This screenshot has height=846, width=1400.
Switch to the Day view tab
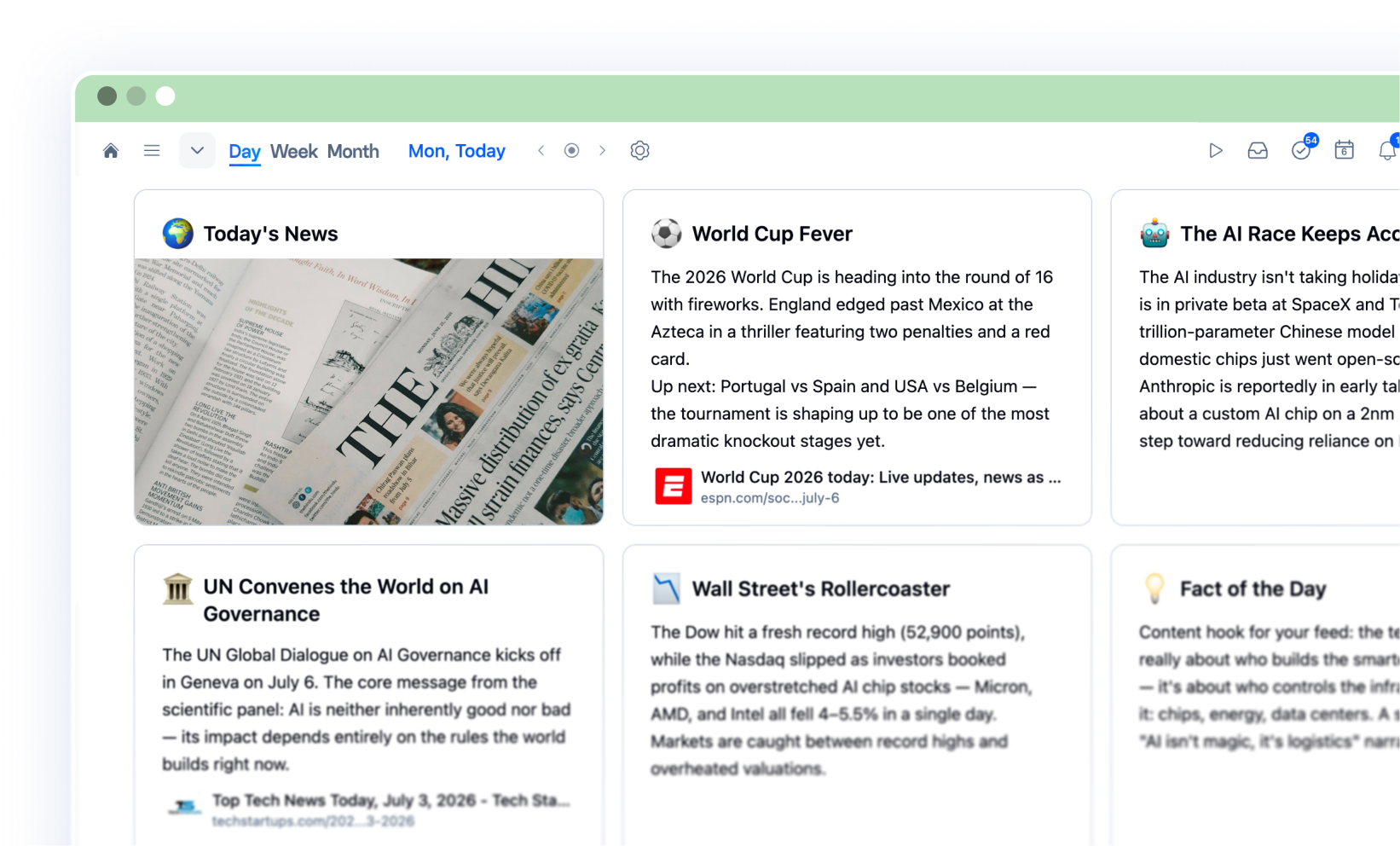pyautogui.click(x=244, y=152)
